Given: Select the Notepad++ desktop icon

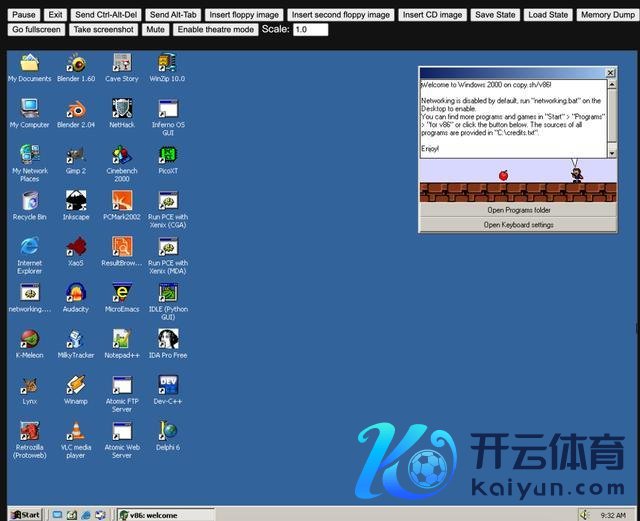Looking at the screenshot, I should 122,339.
